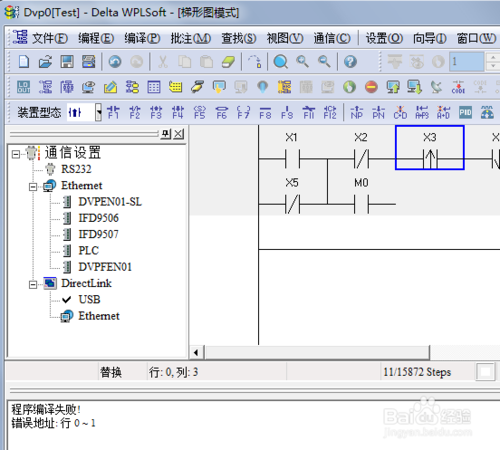Collapse the Ethernet tree node

click(33, 187)
